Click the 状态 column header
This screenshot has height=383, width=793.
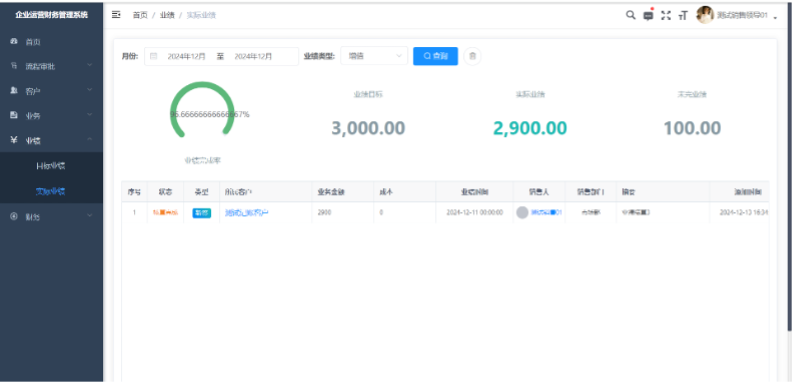pyautogui.click(x=165, y=192)
